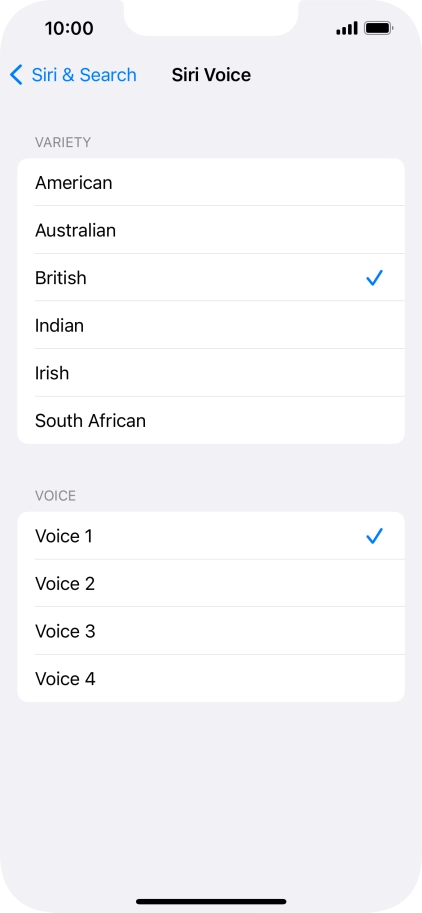The width and height of the screenshot is (422, 913).
Task: Tap the home indicator bar
Action: click(x=211, y=901)
